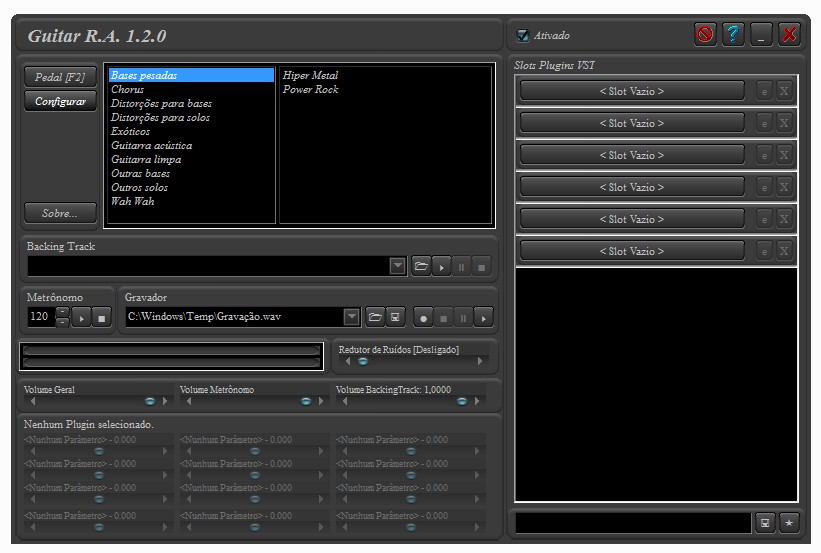Click the Gravador path input field

coord(235,317)
